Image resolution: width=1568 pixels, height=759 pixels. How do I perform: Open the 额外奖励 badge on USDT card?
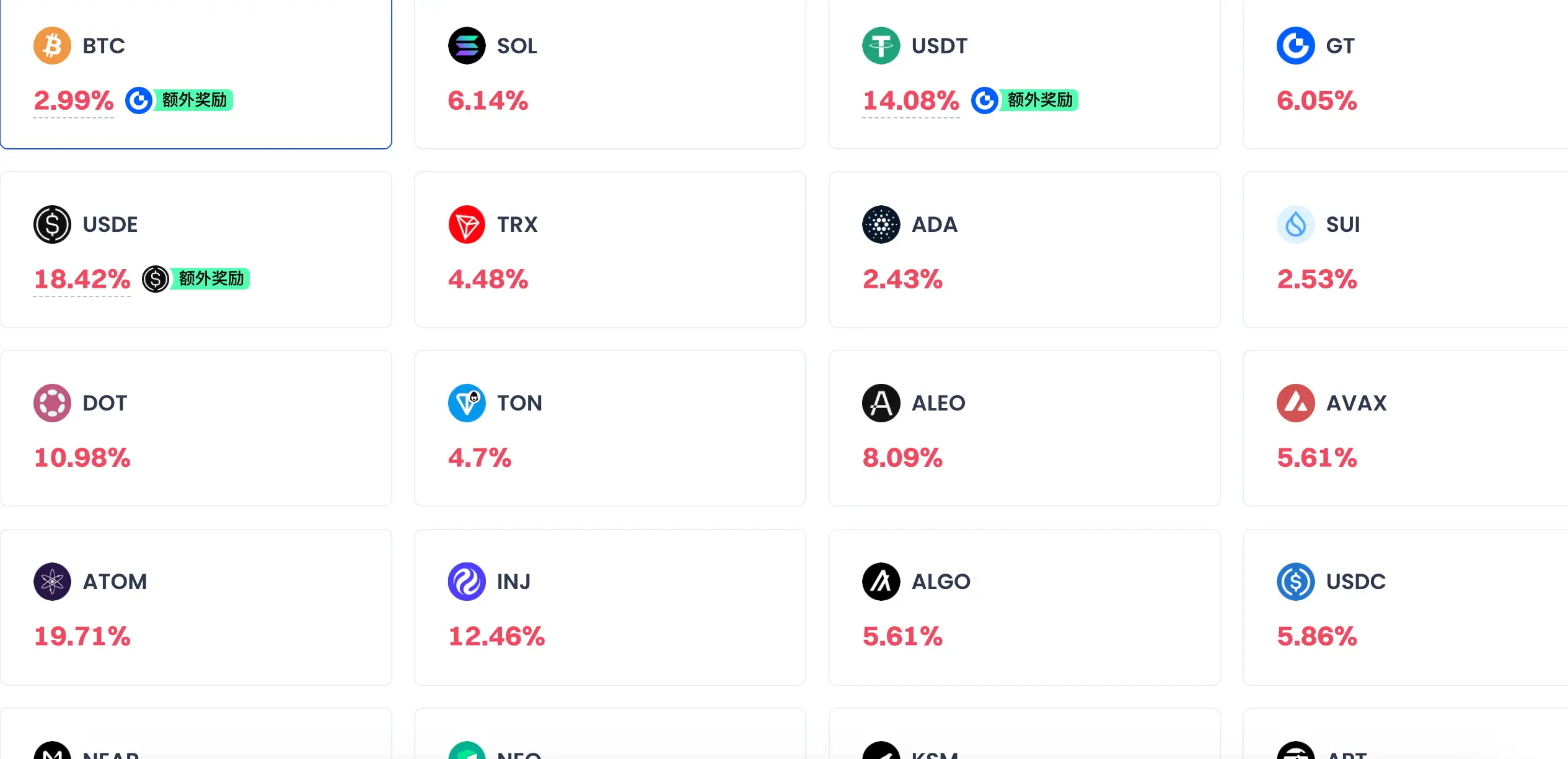tap(1024, 100)
